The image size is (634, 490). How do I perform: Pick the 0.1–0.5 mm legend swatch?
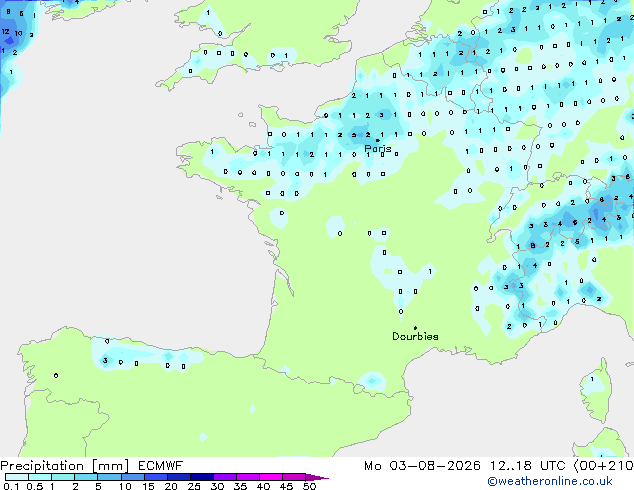(17, 477)
